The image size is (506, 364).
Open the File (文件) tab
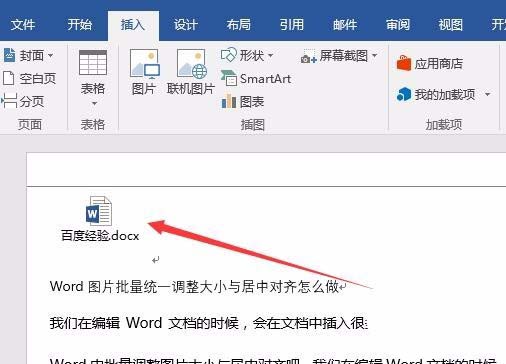pyautogui.click(x=23, y=25)
